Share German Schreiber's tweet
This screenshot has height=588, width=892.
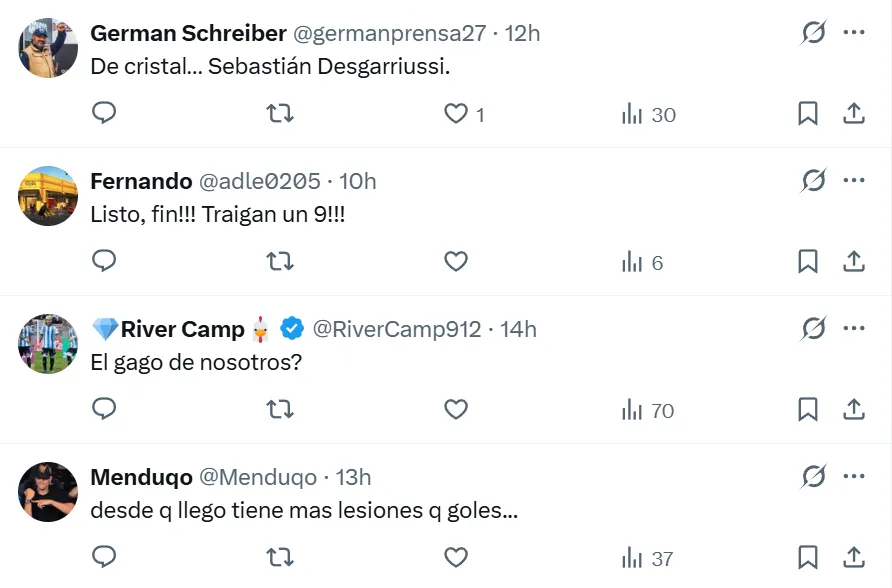(x=853, y=114)
